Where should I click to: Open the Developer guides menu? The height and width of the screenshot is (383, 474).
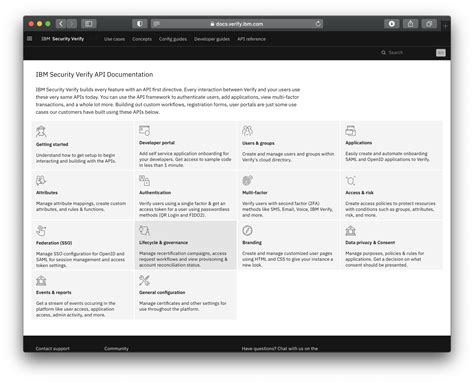[212, 39]
